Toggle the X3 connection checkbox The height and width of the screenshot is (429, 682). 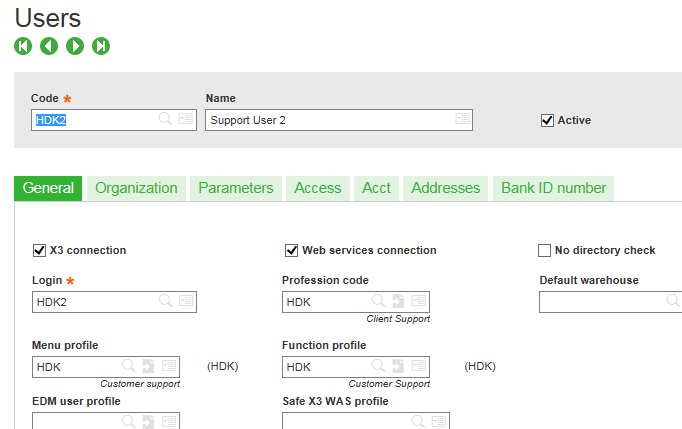[40, 250]
